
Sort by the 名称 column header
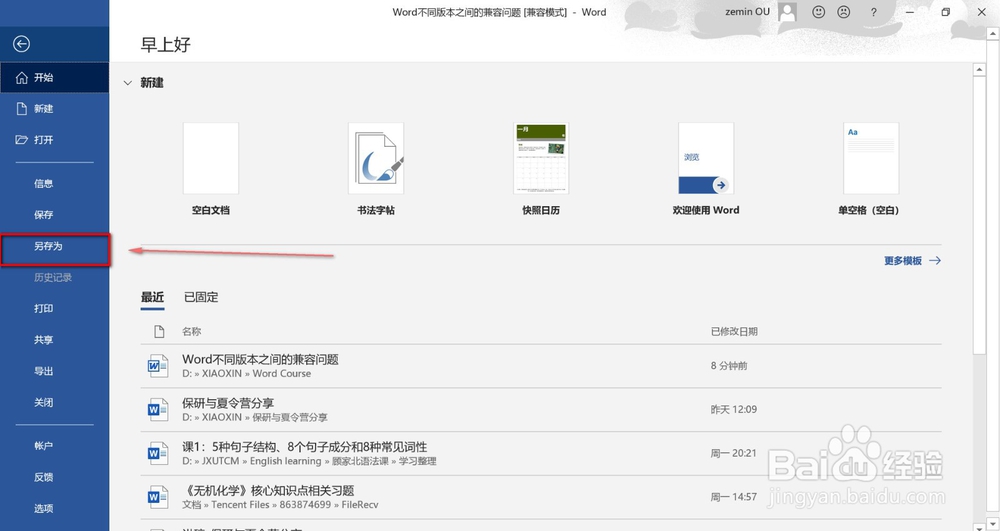point(191,331)
